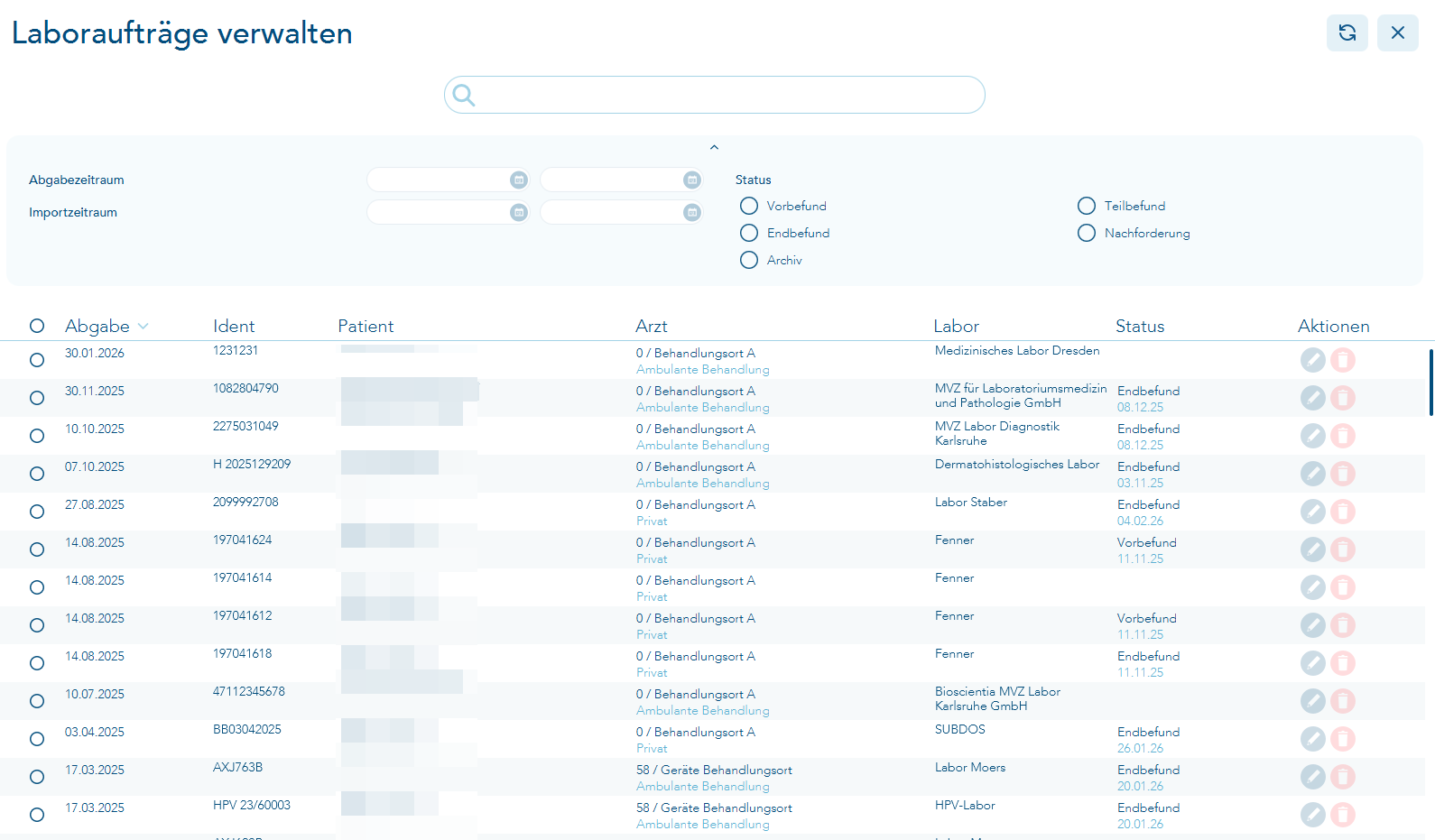Click the refresh icon at top right
The height and width of the screenshot is (840, 1435).
[x=1347, y=33]
